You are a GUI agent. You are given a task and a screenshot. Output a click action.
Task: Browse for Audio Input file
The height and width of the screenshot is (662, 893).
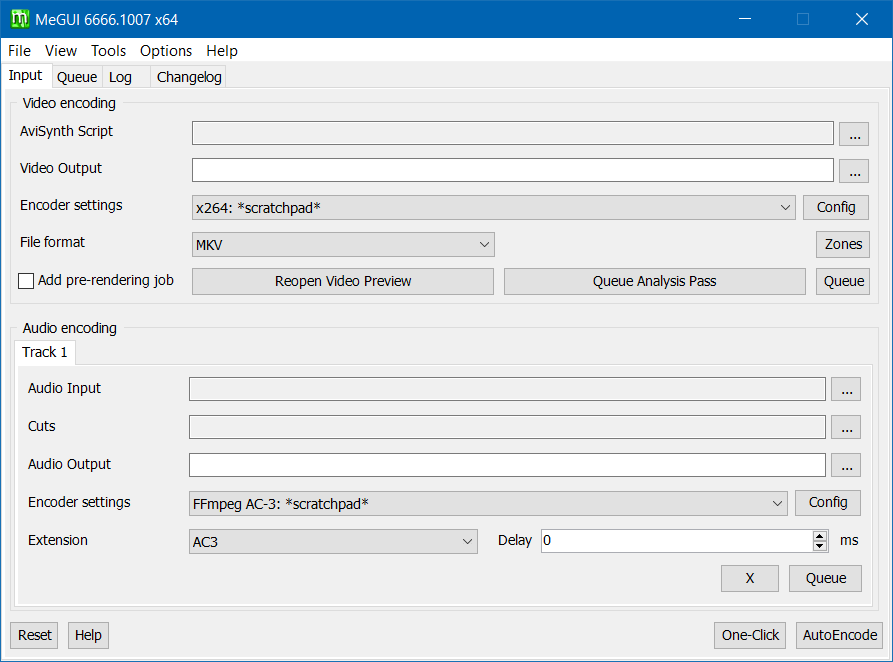coord(845,390)
